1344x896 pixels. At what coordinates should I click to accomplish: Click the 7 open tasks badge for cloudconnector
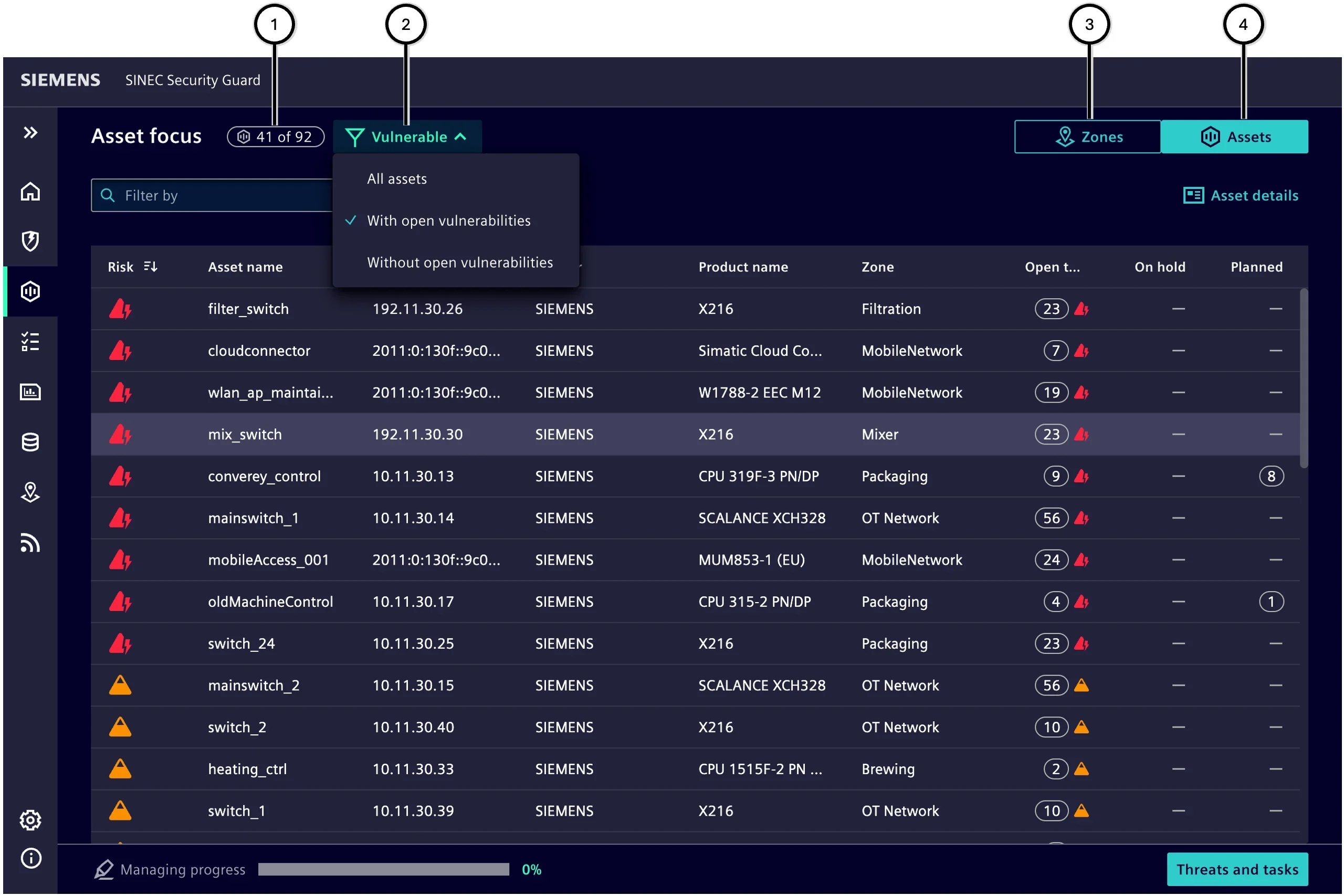coord(1055,351)
